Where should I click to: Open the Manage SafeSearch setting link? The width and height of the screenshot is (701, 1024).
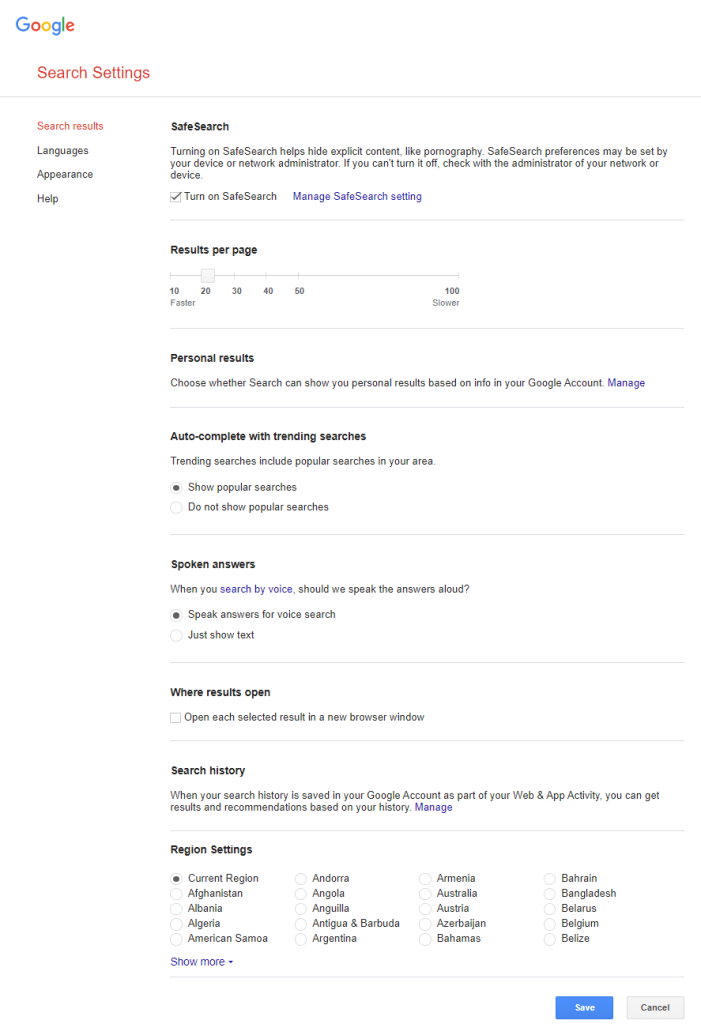pyautogui.click(x=357, y=196)
